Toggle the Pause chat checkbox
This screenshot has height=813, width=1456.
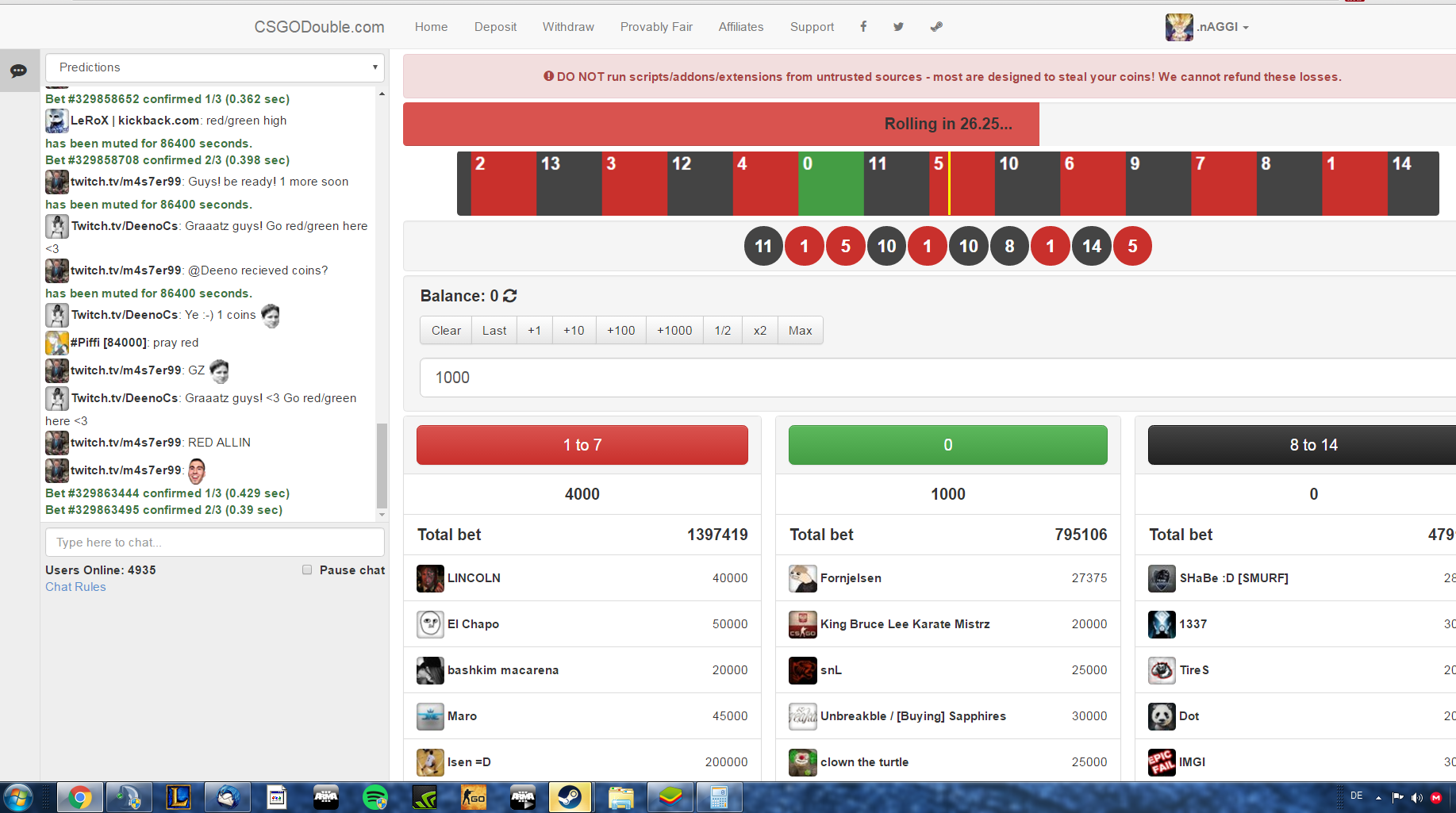[307, 569]
